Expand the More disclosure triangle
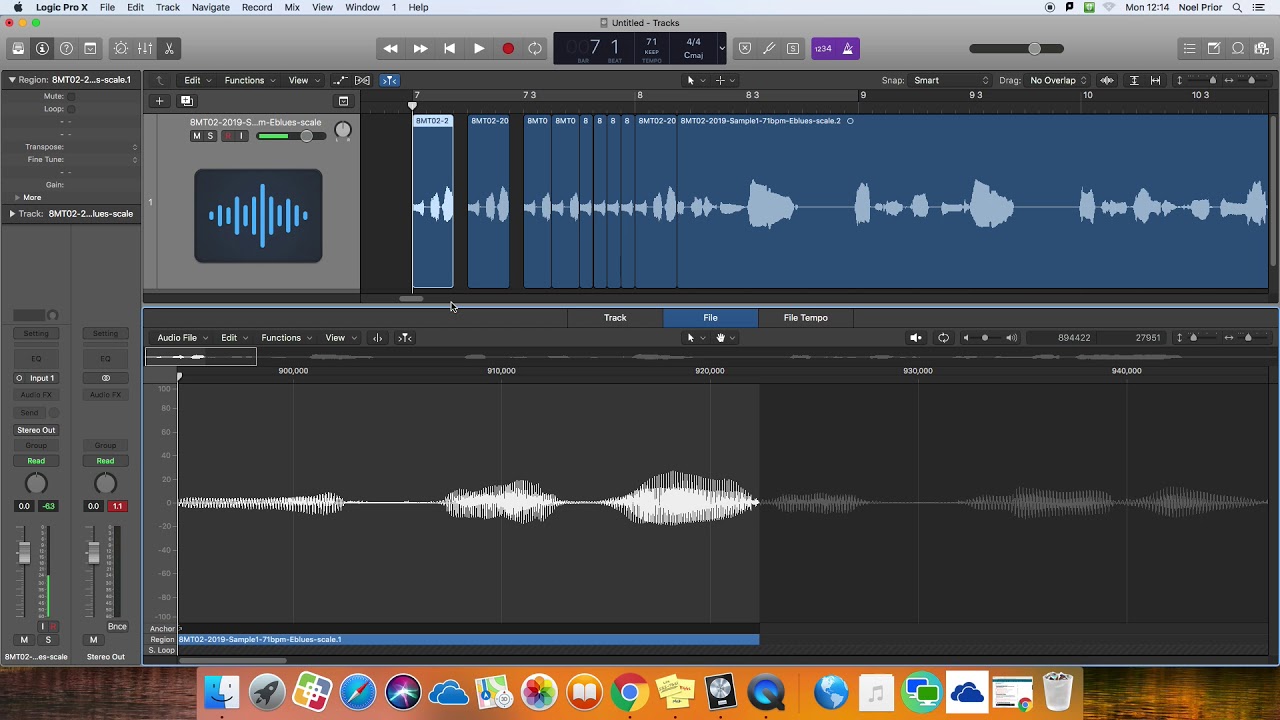Viewport: 1280px width, 720px height. (x=17, y=198)
